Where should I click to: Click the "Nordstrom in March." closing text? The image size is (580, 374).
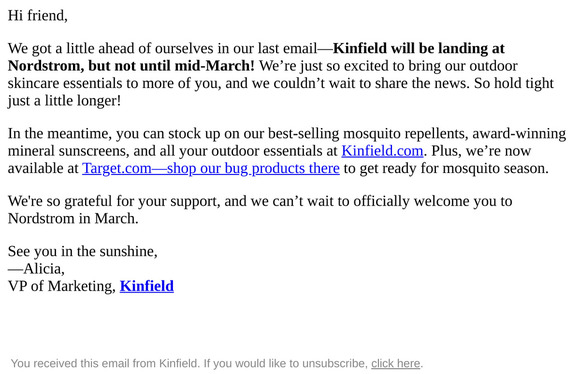pyautogui.click(x=73, y=219)
